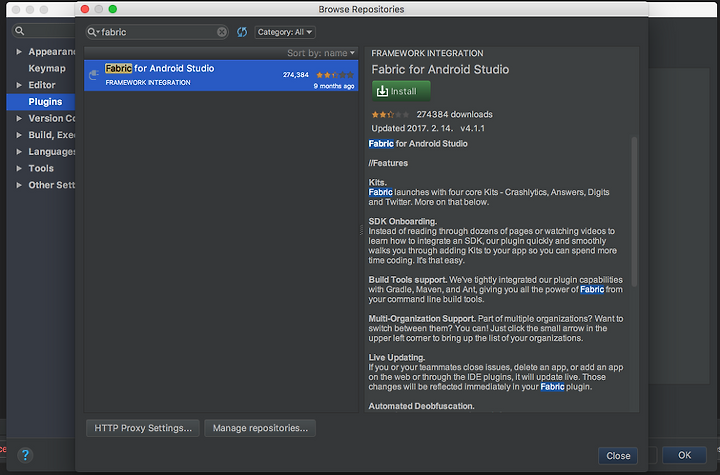
Task: Expand the Version Control settings section
Action: click(19, 119)
